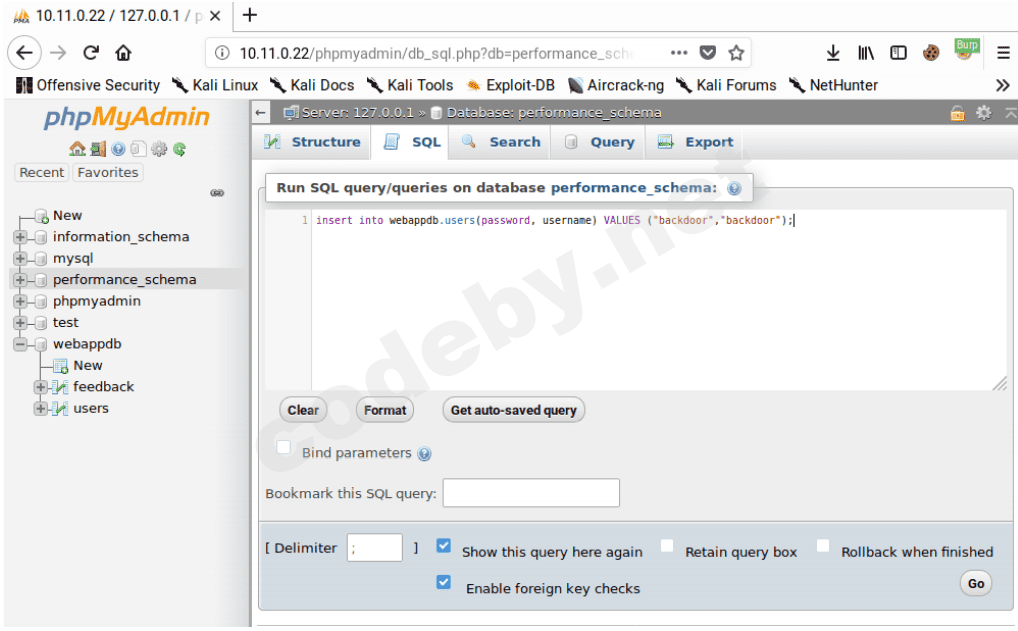Expand the information_schema database node

pos(20,237)
